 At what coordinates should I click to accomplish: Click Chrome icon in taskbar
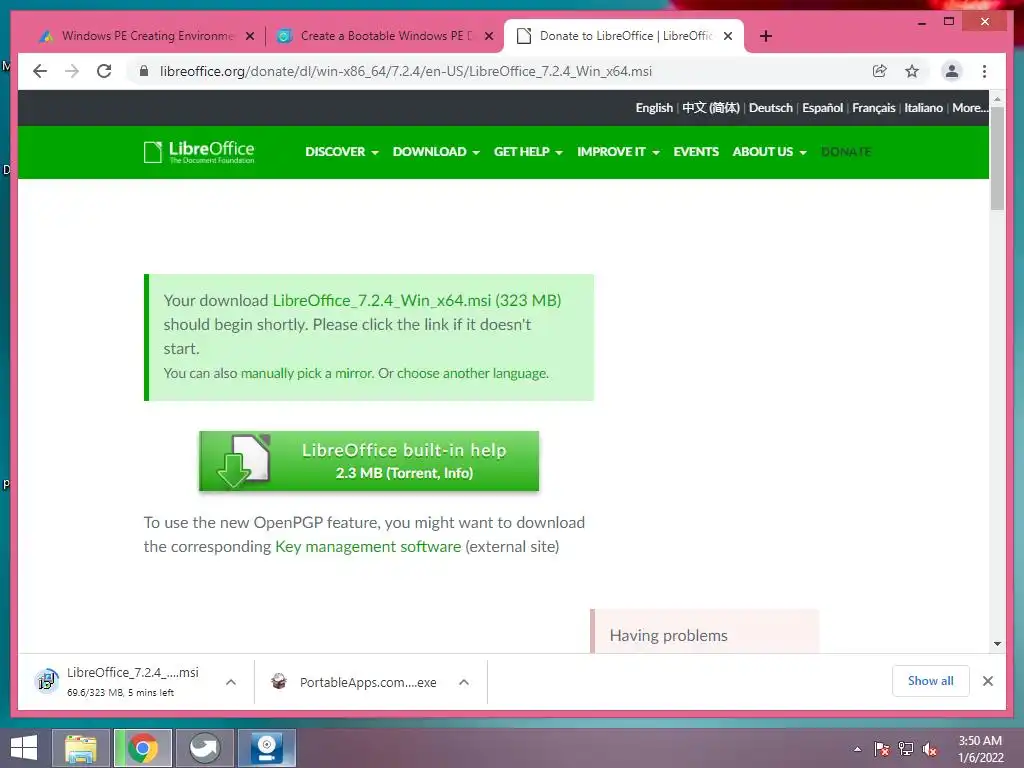click(x=142, y=748)
